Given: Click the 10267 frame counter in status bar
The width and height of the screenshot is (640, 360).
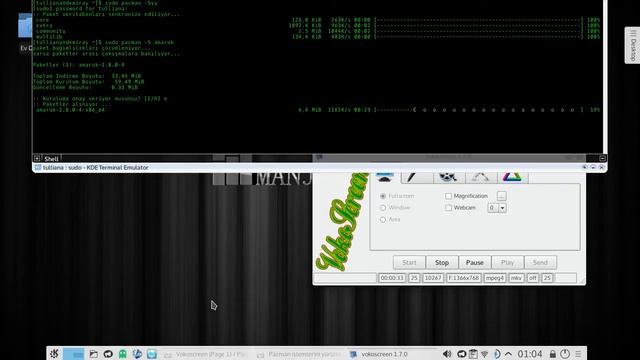Looking at the screenshot, I should click(x=433, y=278).
